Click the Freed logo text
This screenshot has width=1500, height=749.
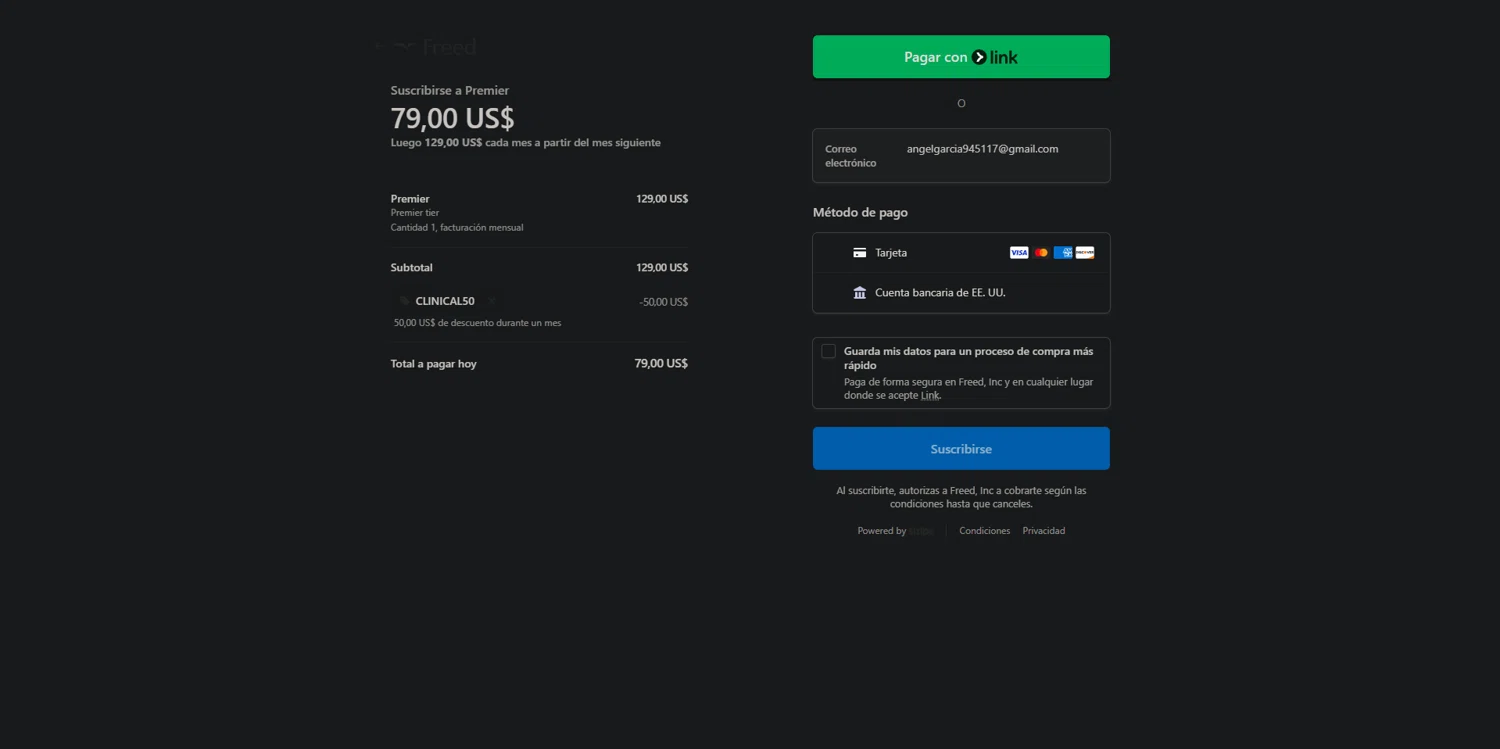click(449, 46)
